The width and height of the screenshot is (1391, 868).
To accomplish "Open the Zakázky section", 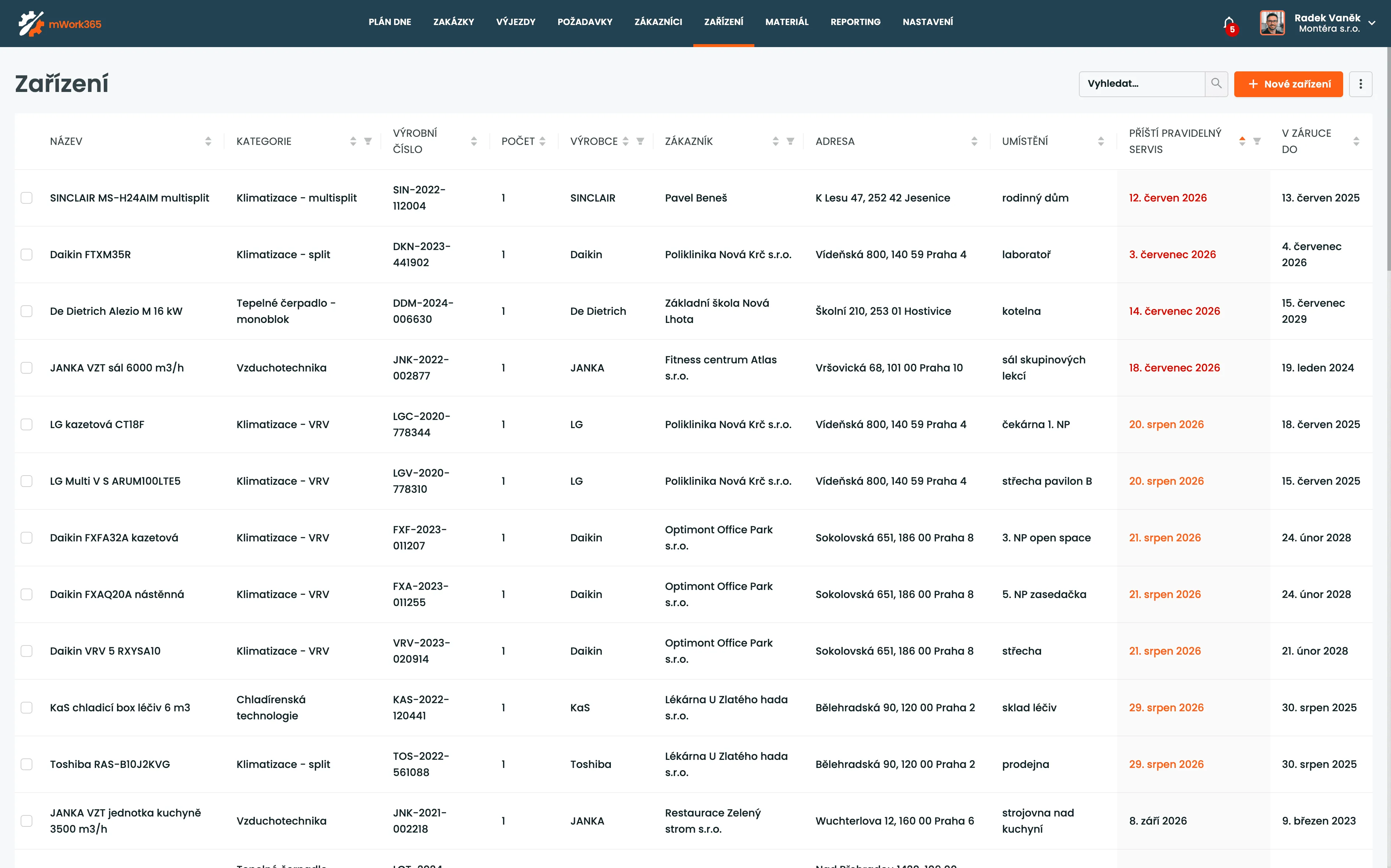I will (x=454, y=22).
